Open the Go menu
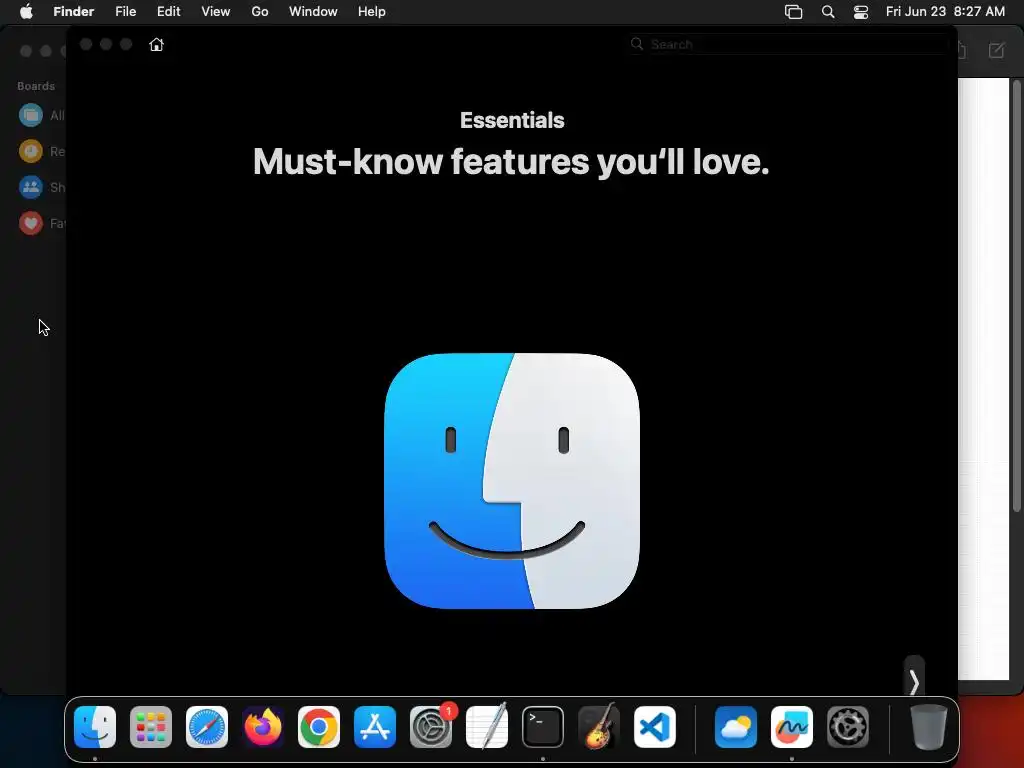 [x=260, y=12]
